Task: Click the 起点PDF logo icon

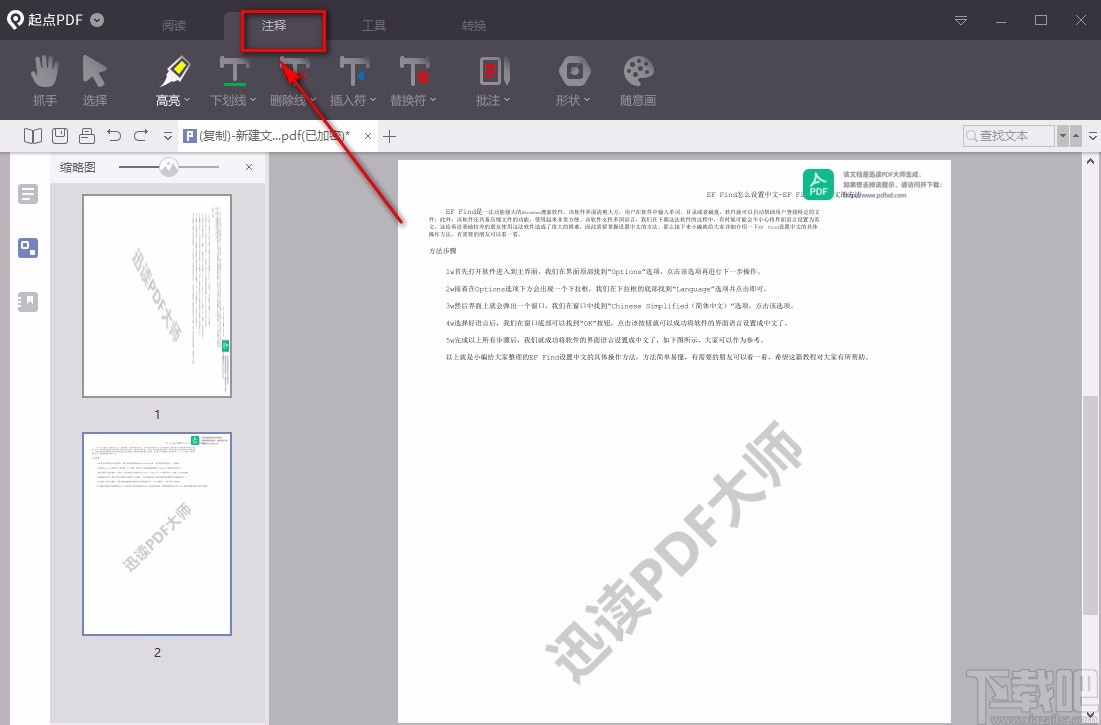Action: [15, 20]
